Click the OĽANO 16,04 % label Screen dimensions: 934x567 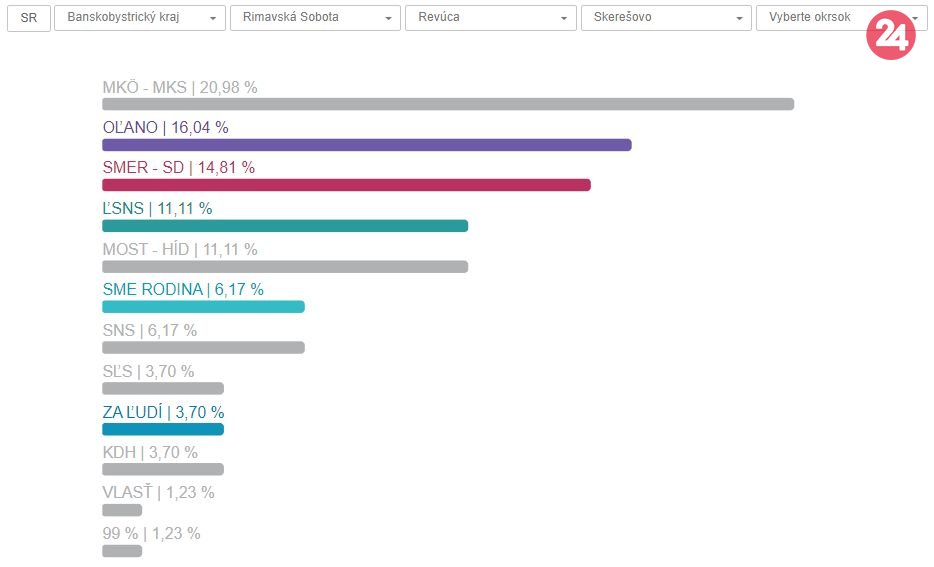point(165,127)
